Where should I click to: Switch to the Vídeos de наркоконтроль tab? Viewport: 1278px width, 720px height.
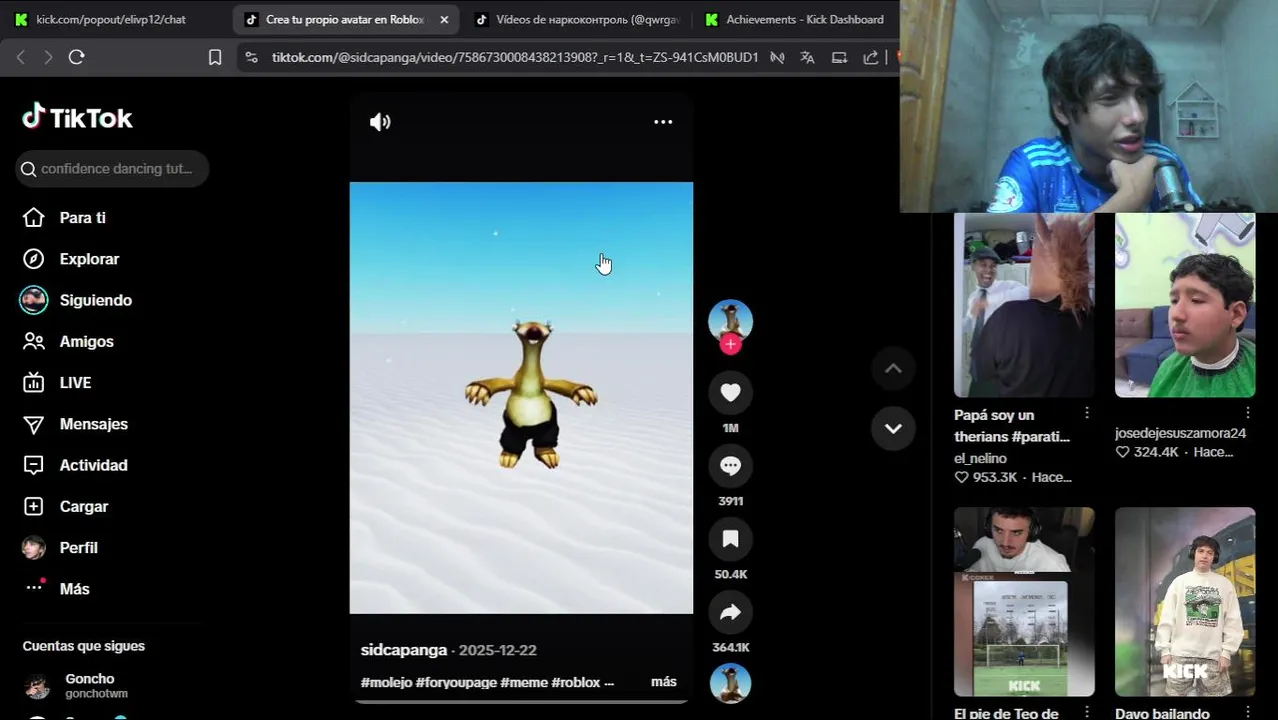(x=578, y=19)
